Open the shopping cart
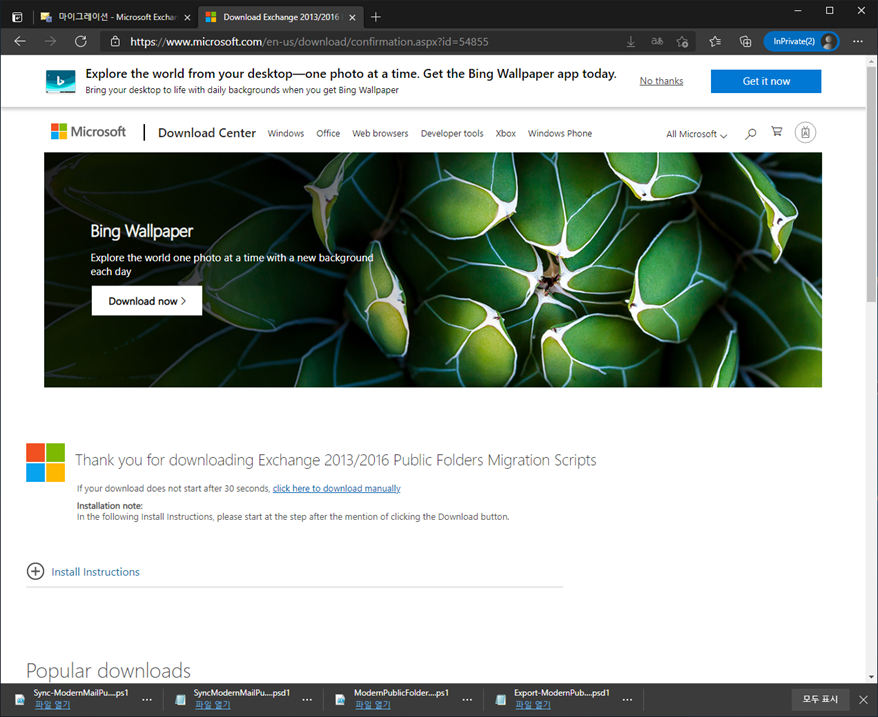 (x=777, y=132)
